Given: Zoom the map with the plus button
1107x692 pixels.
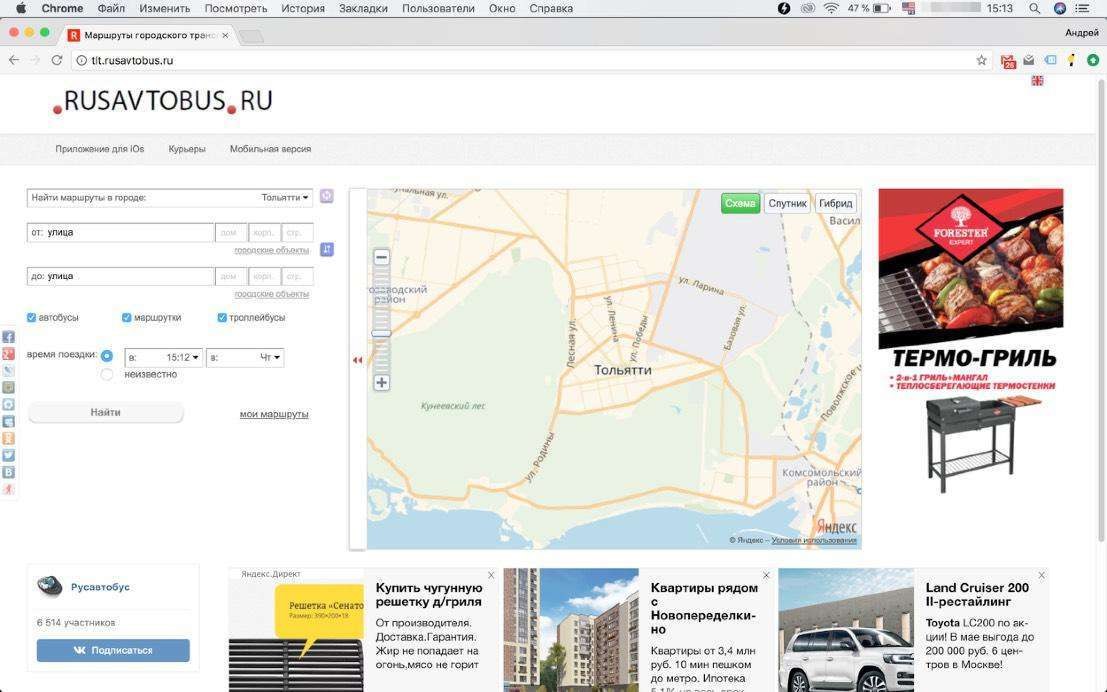Looking at the screenshot, I should point(381,383).
